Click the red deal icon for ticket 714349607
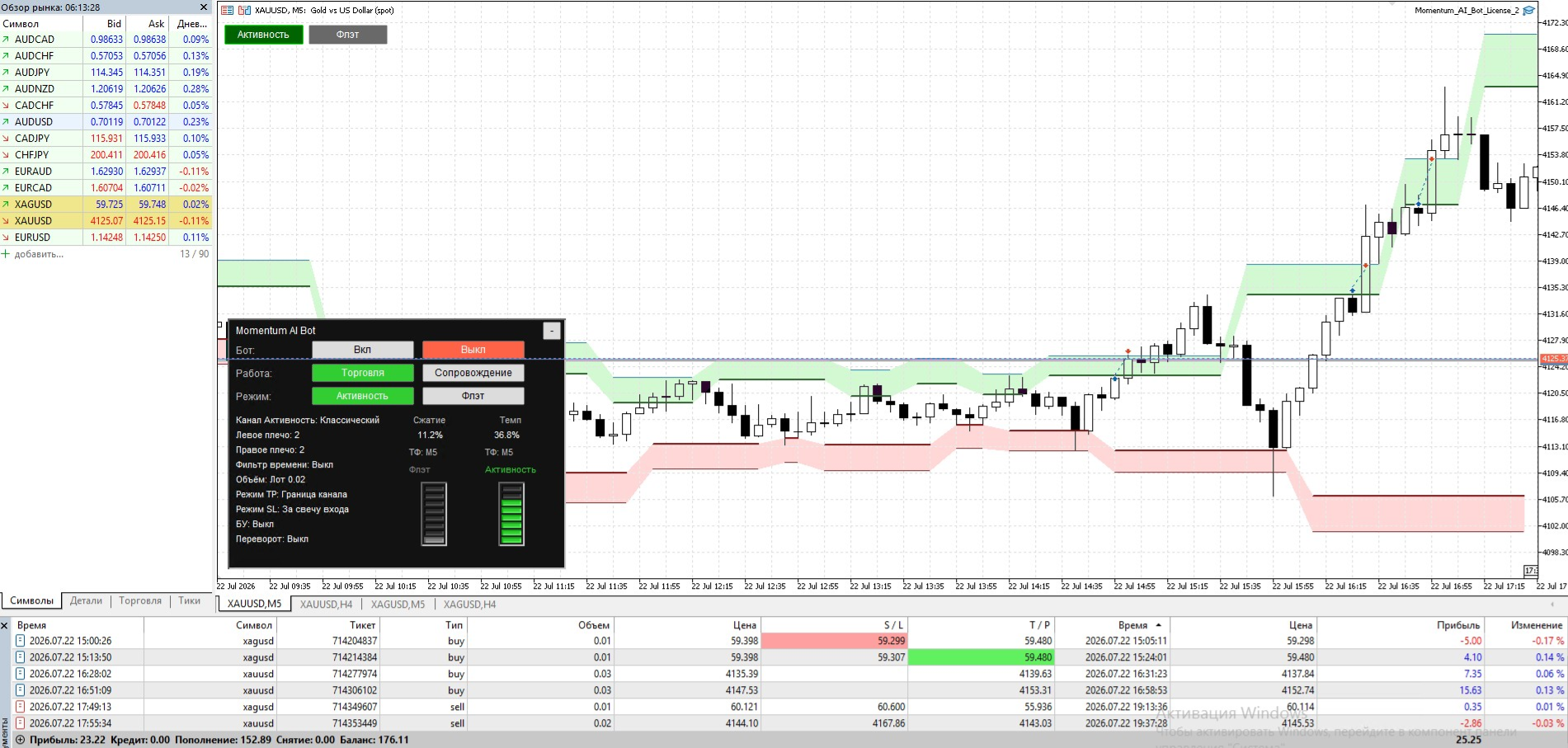1568x748 pixels. [x=21, y=707]
